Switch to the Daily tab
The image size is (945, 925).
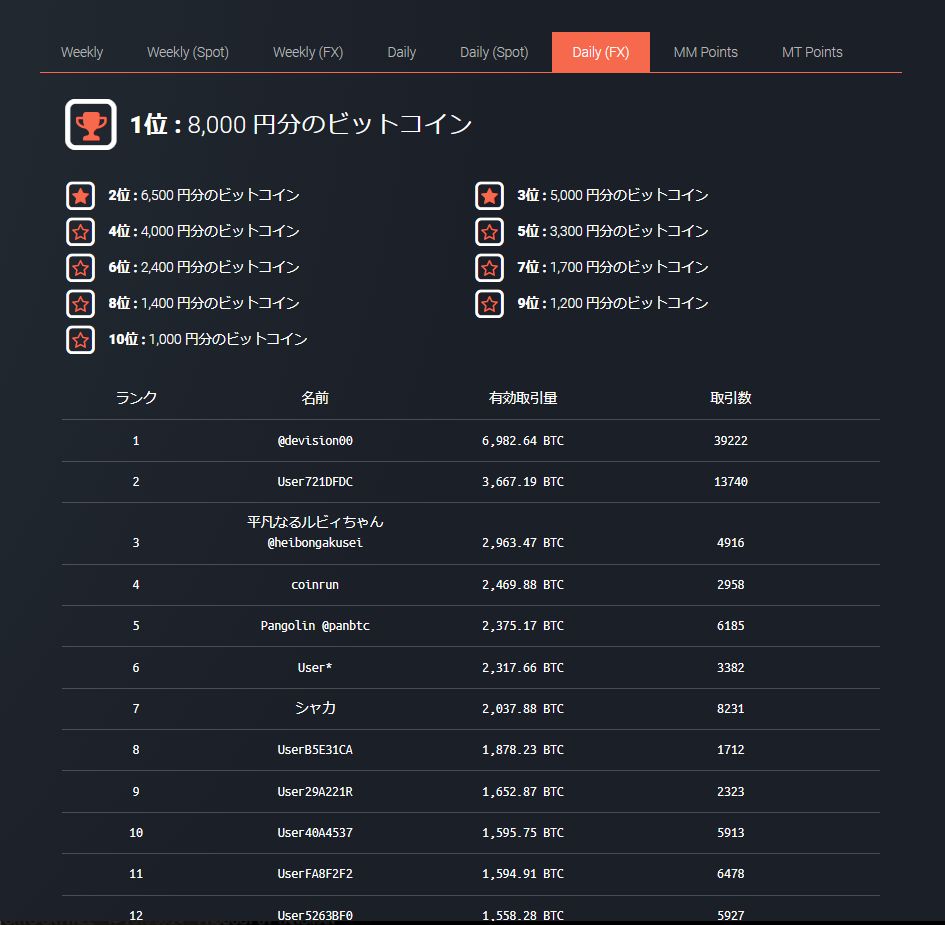pyautogui.click(x=401, y=52)
